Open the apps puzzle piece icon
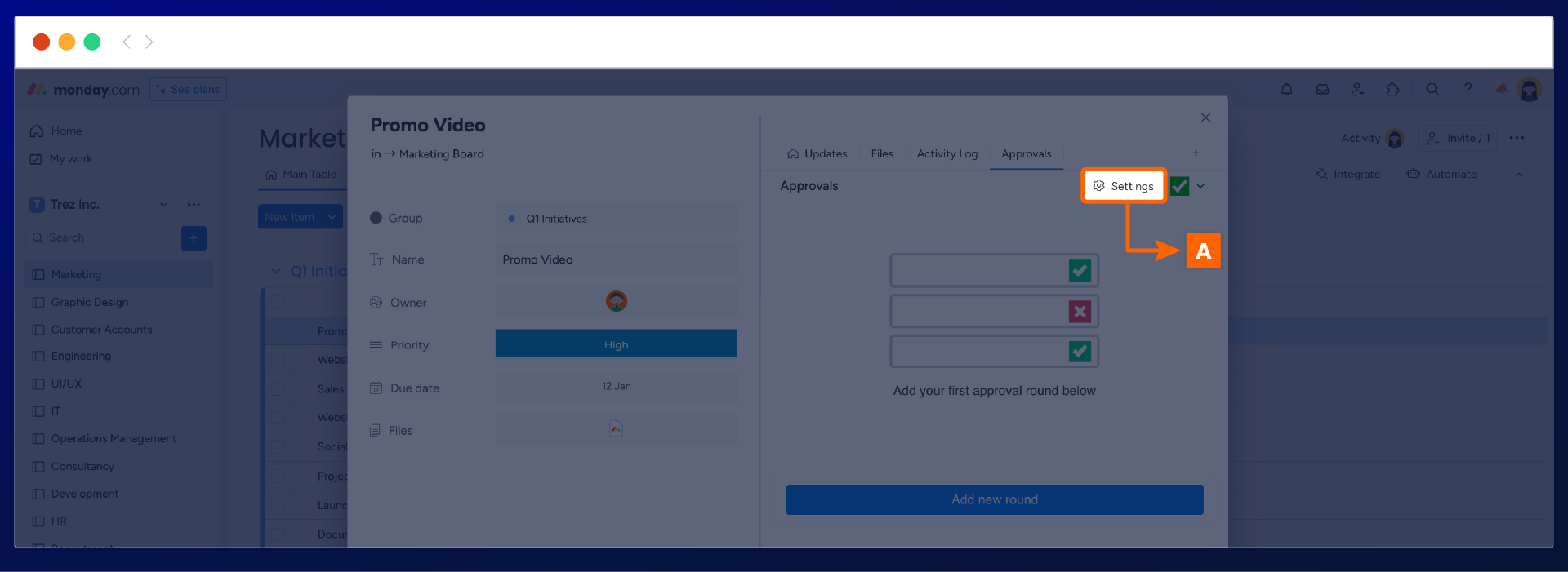1568x572 pixels. (x=1393, y=90)
